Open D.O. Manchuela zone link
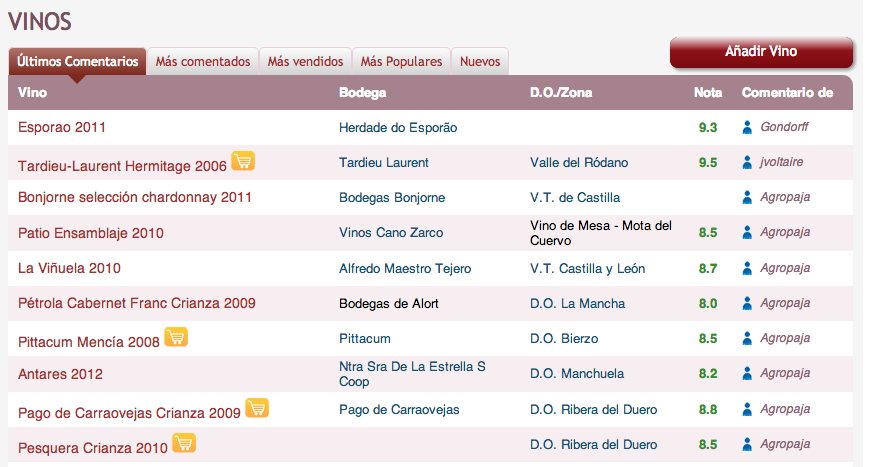This screenshot has height=467, width=870. pos(576,373)
